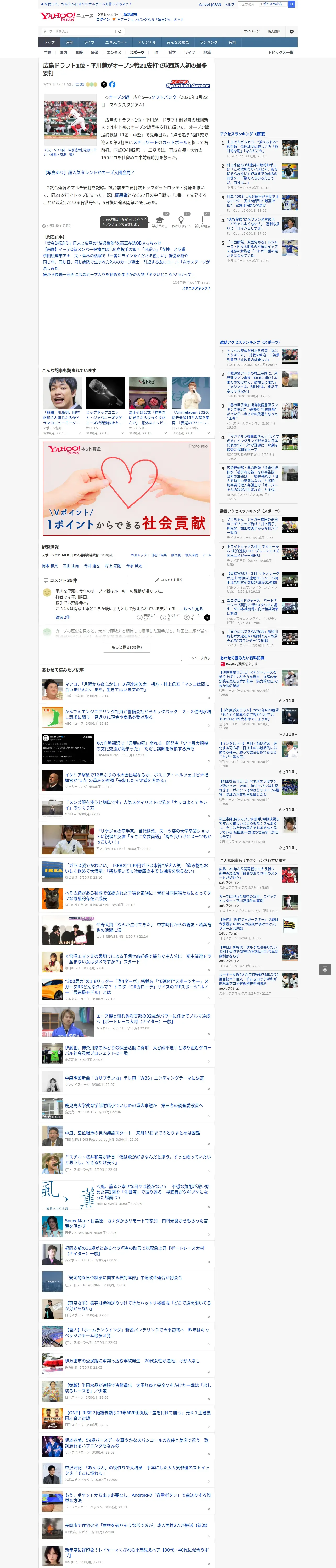Open the 国際 category
336x1568 pixels.
[79, 52]
